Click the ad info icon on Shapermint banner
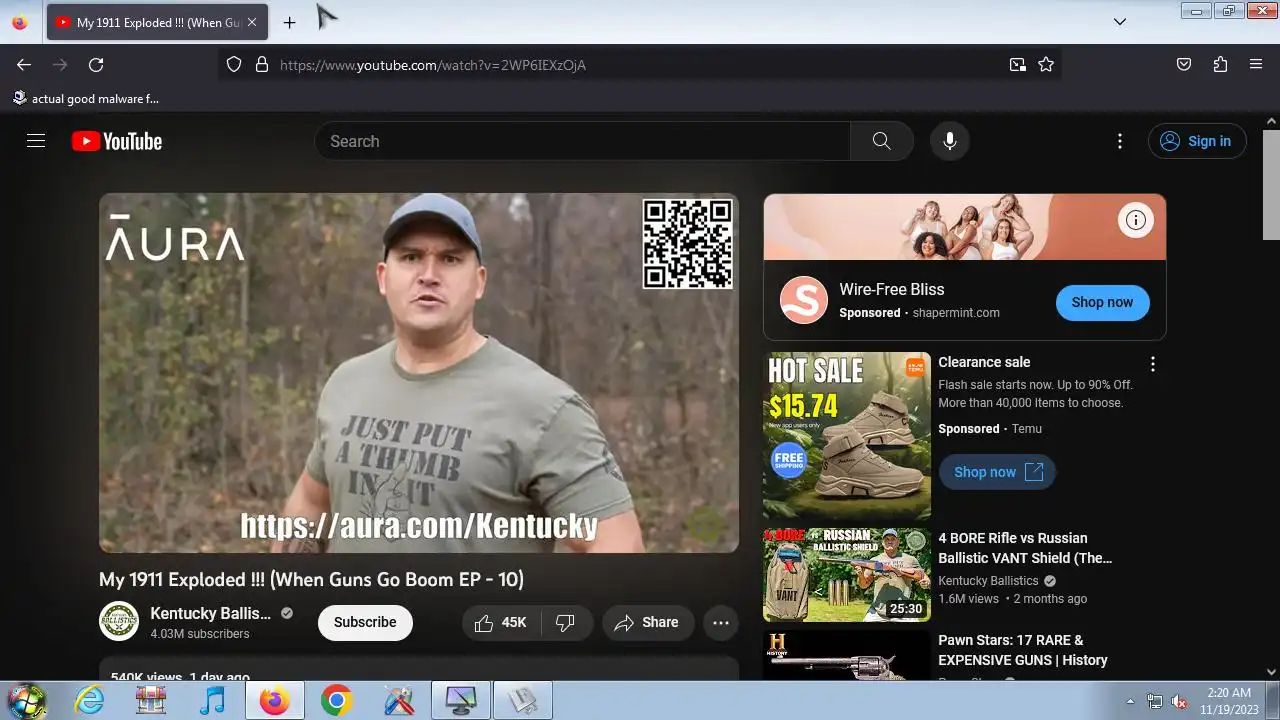 [1136, 220]
